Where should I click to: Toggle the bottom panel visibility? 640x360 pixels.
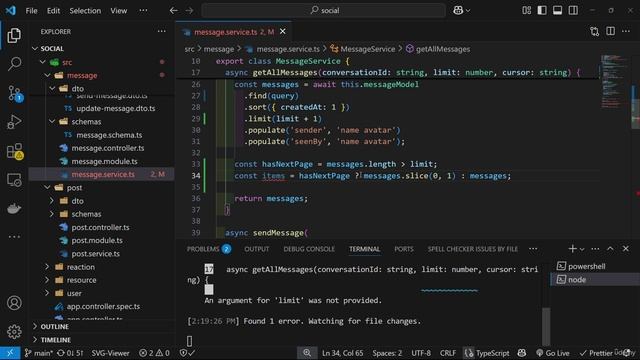pos(558,11)
